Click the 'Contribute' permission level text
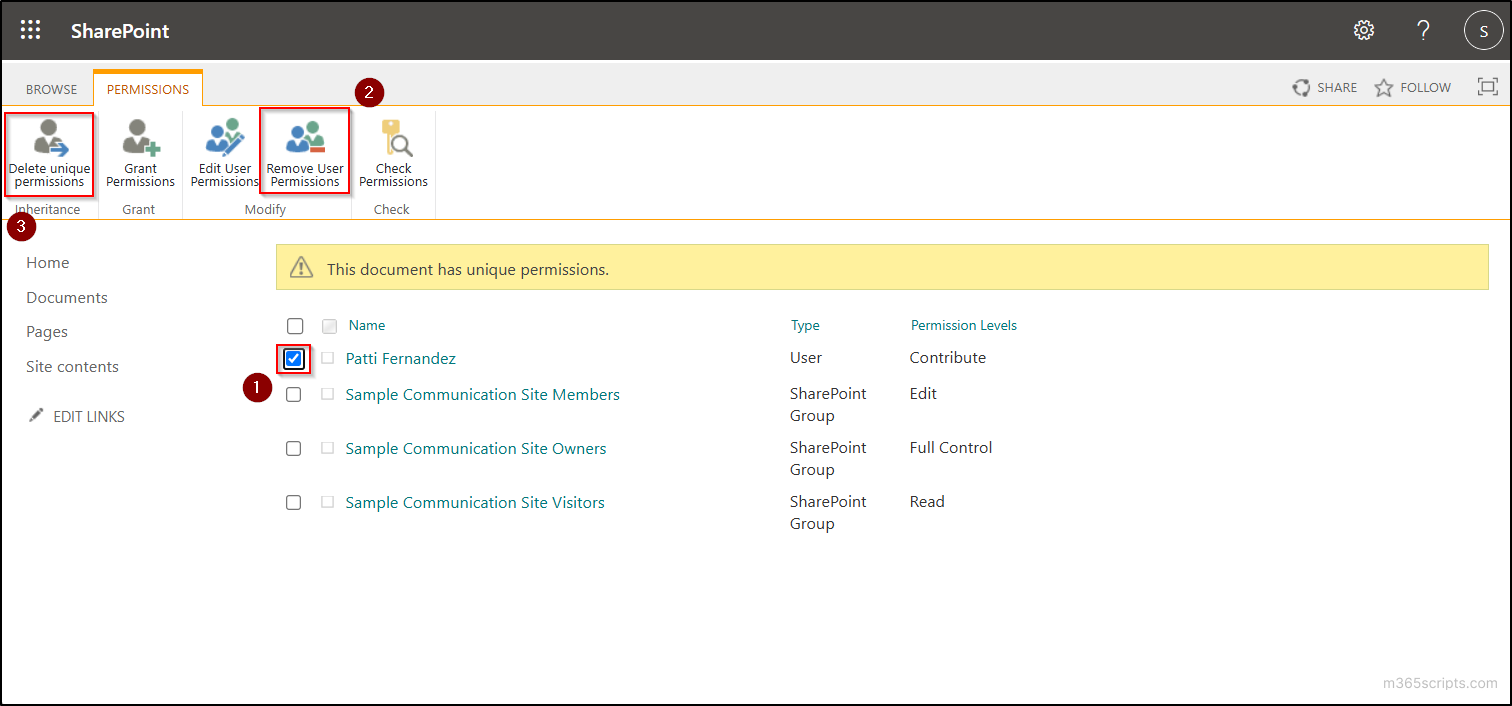This screenshot has width=1512, height=706. pos(948,357)
